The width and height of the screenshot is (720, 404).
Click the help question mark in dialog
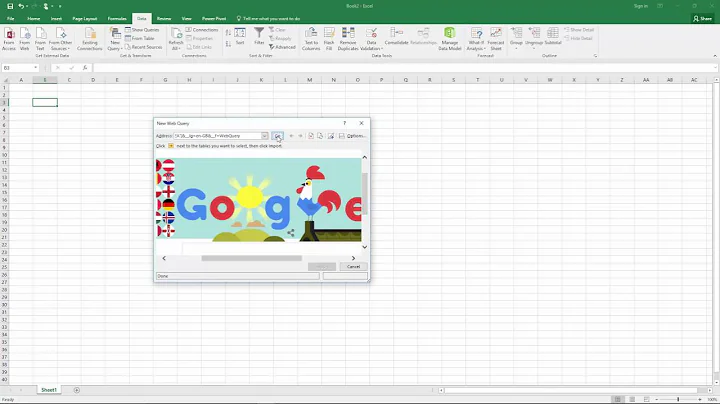[x=344, y=123]
